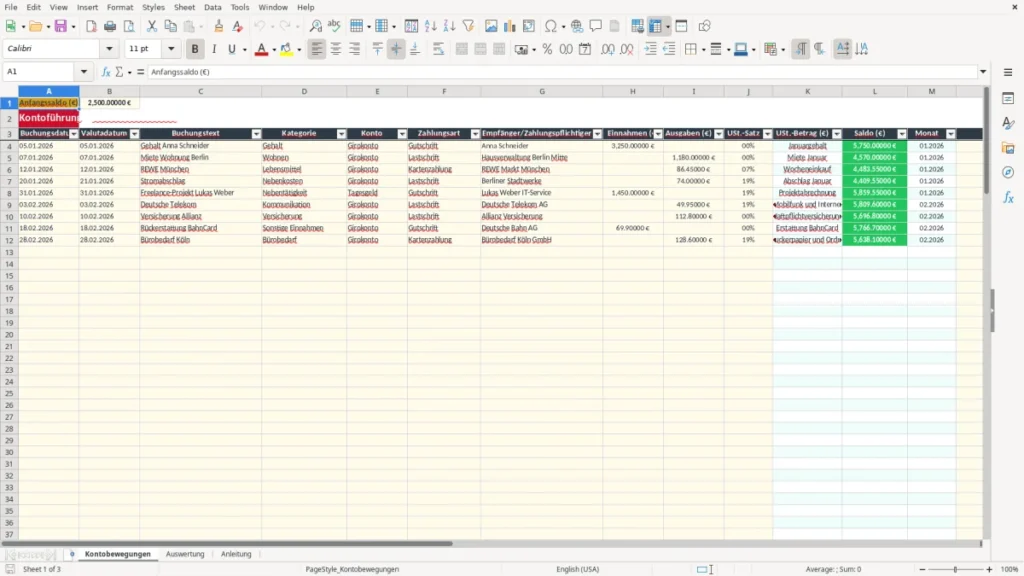Apply the yellow highlight background color
The width and height of the screenshot is (1024, 576).
[286, 49]
